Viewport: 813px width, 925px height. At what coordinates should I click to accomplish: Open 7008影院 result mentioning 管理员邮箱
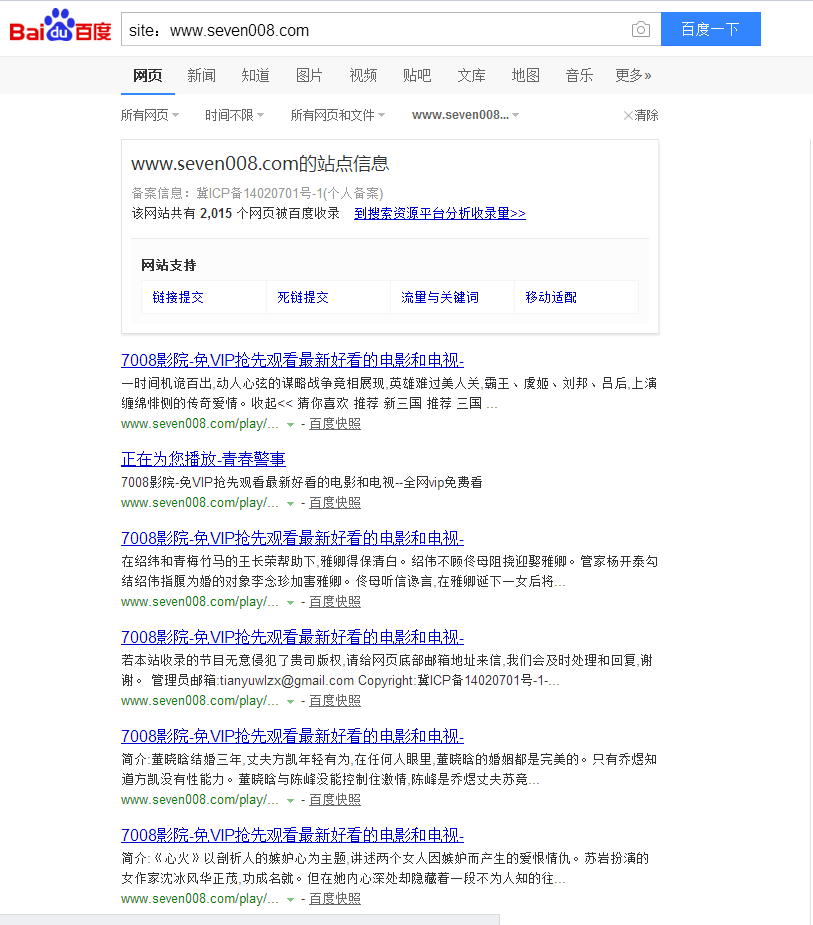[293, 637]
